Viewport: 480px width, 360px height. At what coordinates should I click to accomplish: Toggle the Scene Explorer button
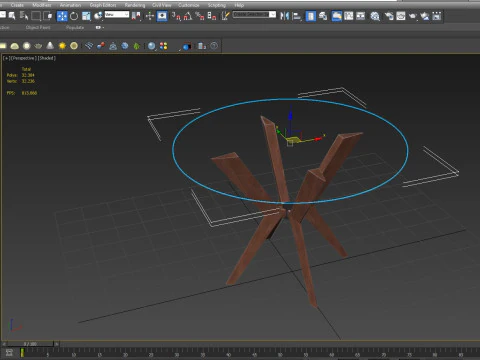pyautogui.click(x=310, y=16)
